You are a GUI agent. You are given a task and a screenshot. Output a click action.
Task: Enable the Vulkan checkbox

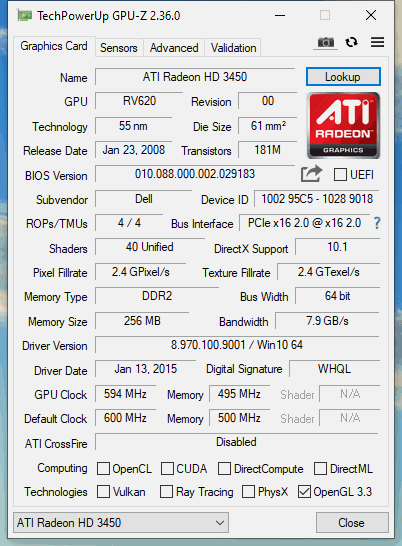coord(103,492)
